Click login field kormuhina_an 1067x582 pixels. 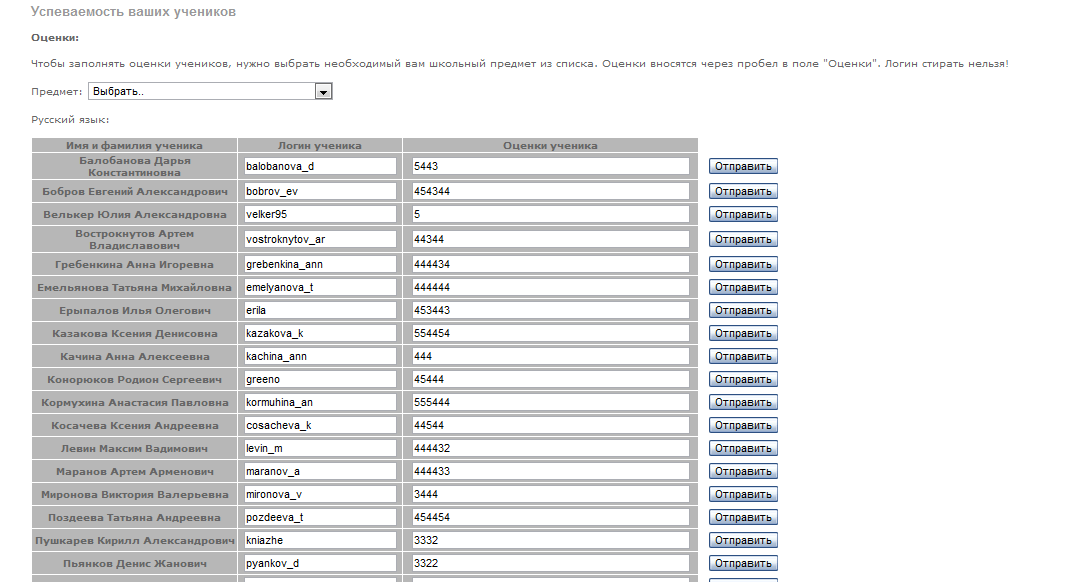[319, 402]
